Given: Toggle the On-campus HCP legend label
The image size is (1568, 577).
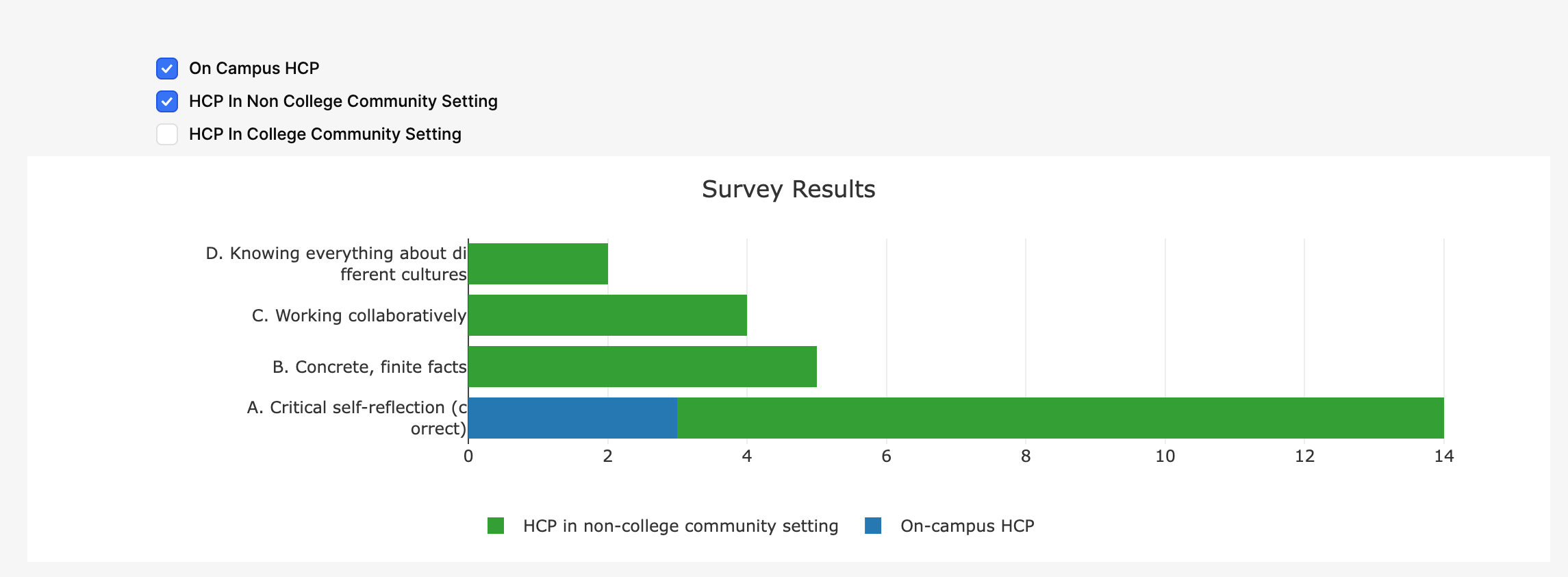Looking at the screenshot, I should pos(967,526).
